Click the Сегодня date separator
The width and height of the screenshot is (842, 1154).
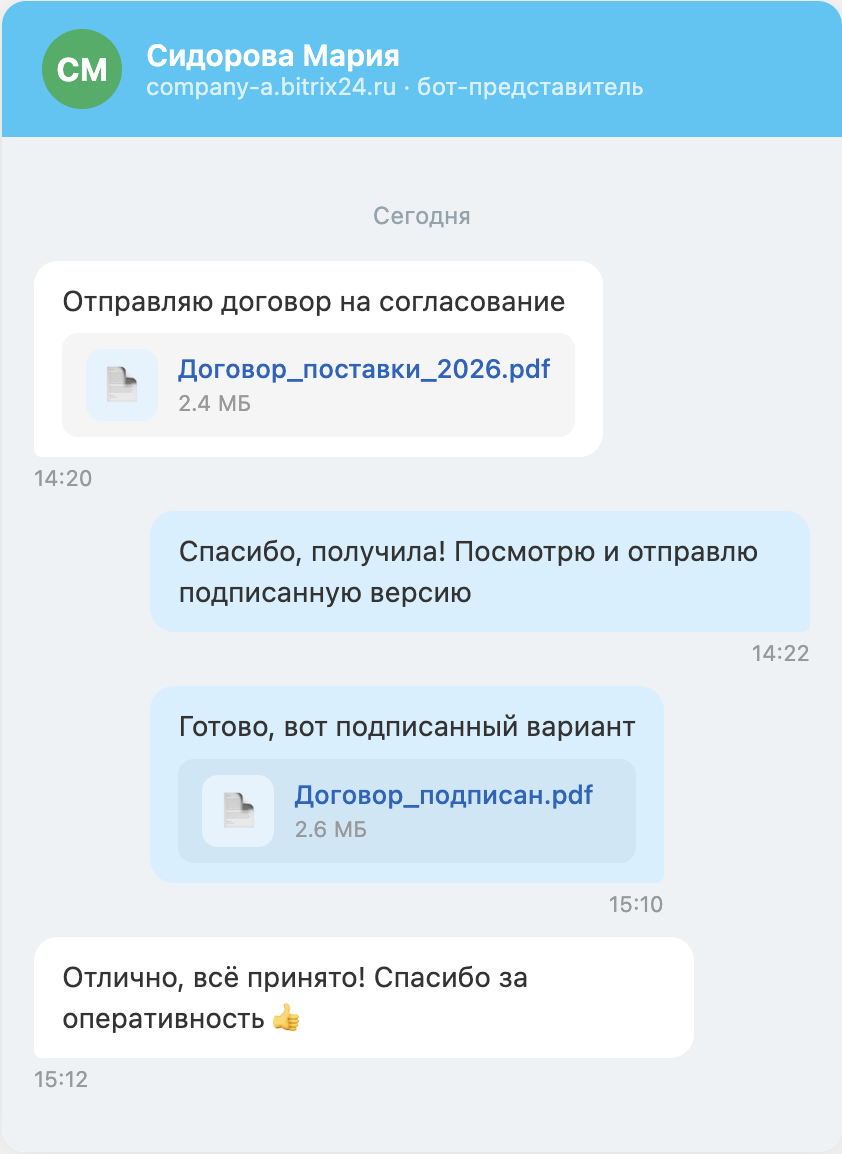421,216
